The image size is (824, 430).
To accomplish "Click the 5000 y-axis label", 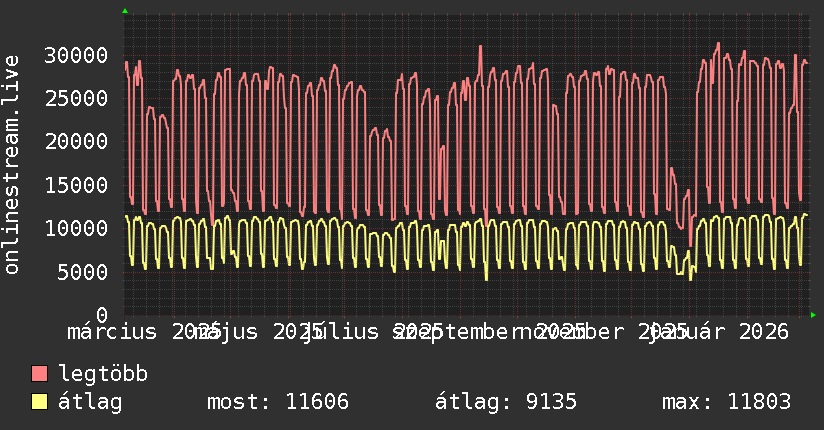I will [83, 272].
